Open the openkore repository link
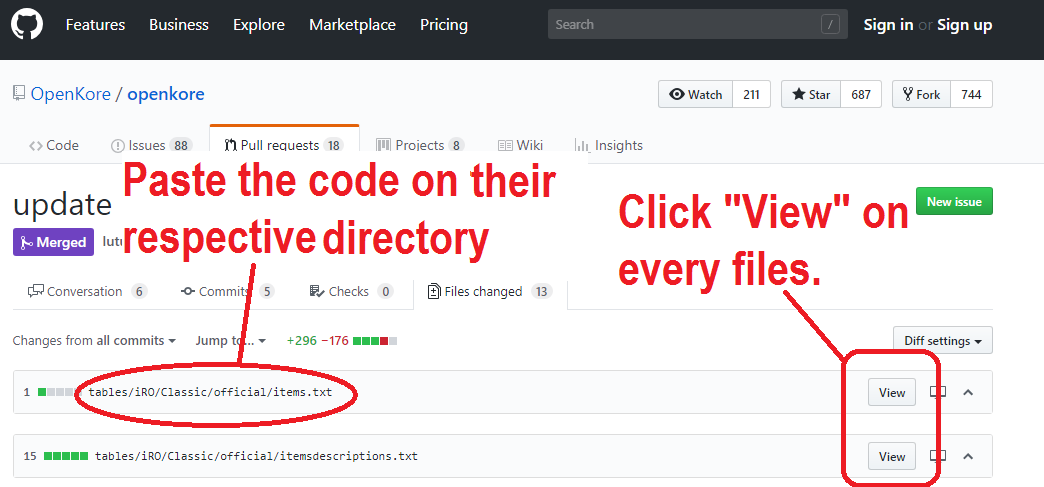The height and width of the screenshot is (487, 1044). point(166,94)
